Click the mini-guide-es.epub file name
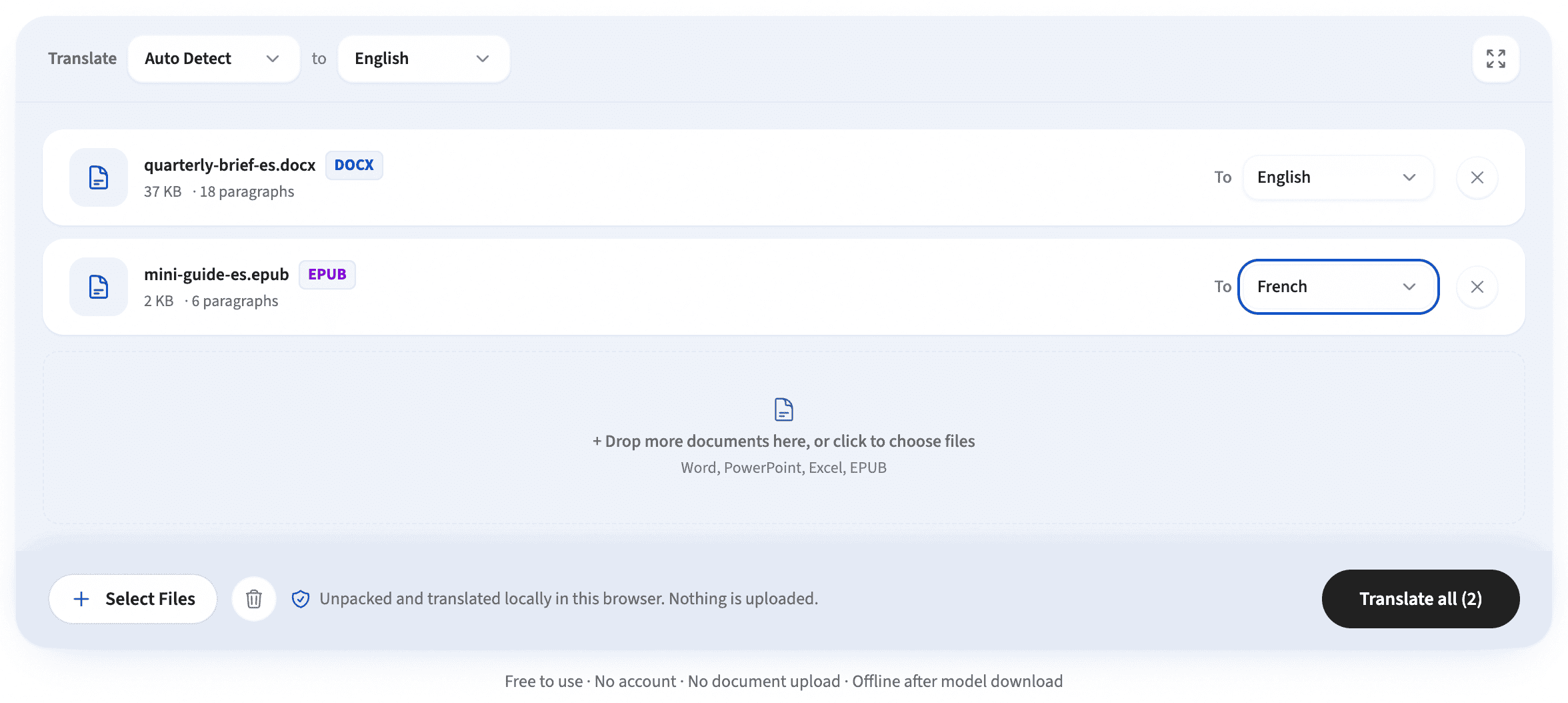This screenshot has height=703, width=1568. click(217, 275)
